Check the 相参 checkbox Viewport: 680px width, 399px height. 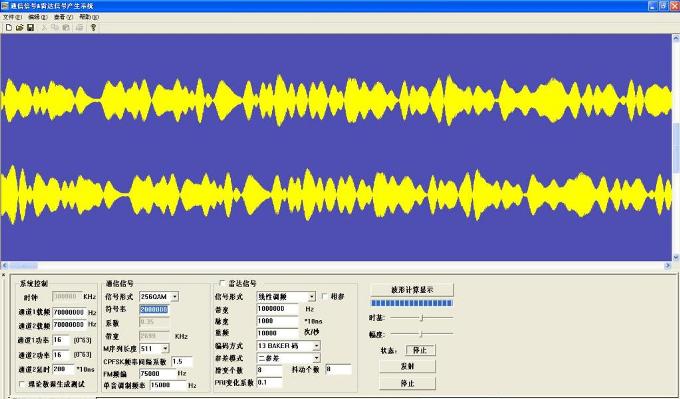click(324, 296)
